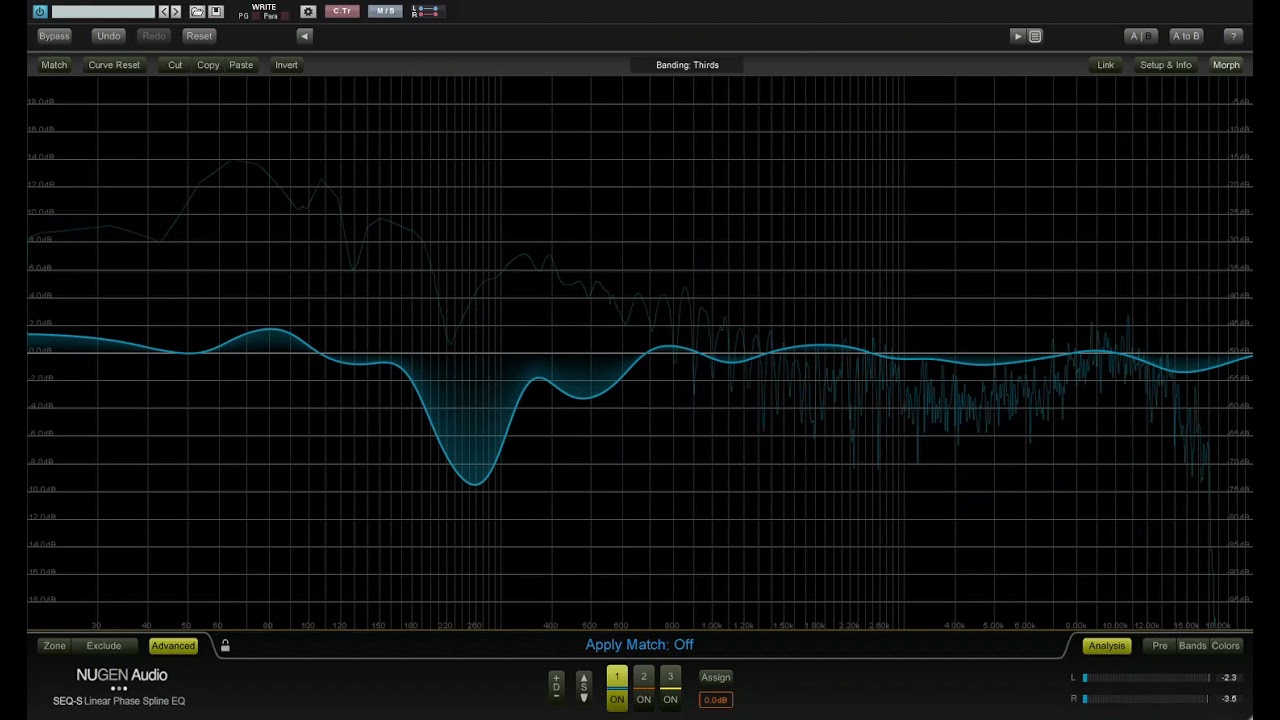Turn off EQ band 1 ON switch
This screenshot has height=720, width=1280.
[x=617, y=699]
